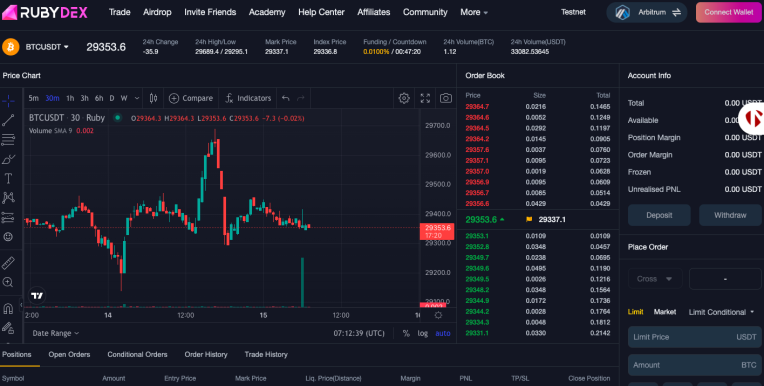
Task: Expand more timeframe options chevron
Action: 137,98
